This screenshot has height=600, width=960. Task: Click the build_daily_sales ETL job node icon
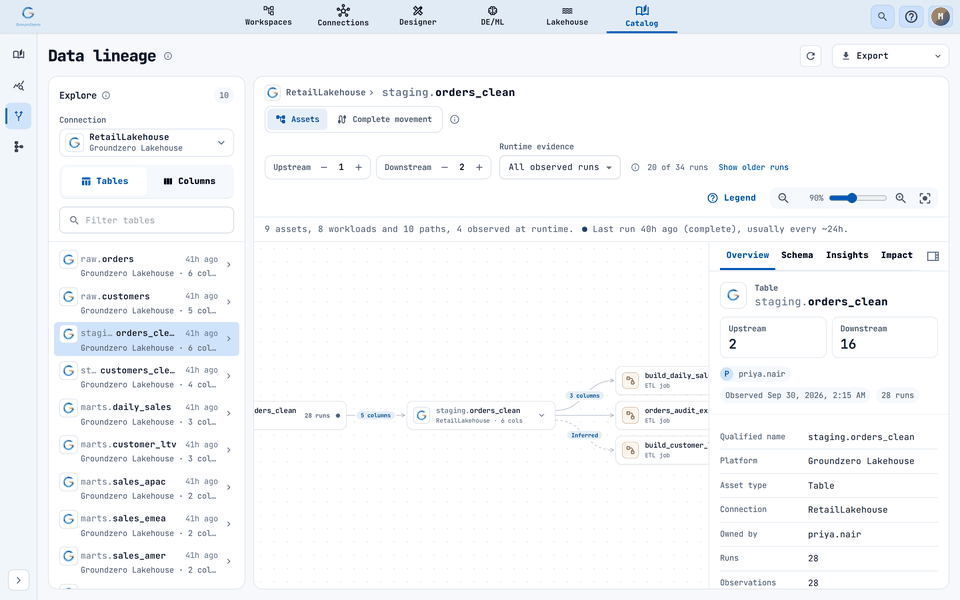[x=630, y=381]
